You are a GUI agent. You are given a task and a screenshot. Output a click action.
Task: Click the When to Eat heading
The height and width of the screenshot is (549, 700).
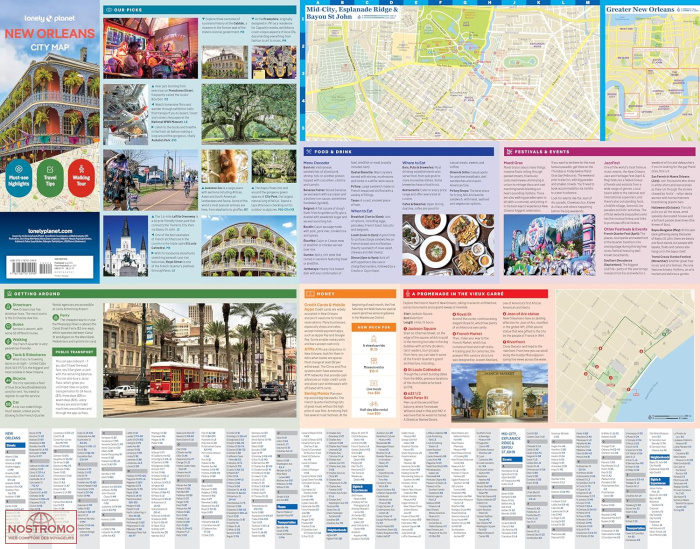tap(362, 211)
